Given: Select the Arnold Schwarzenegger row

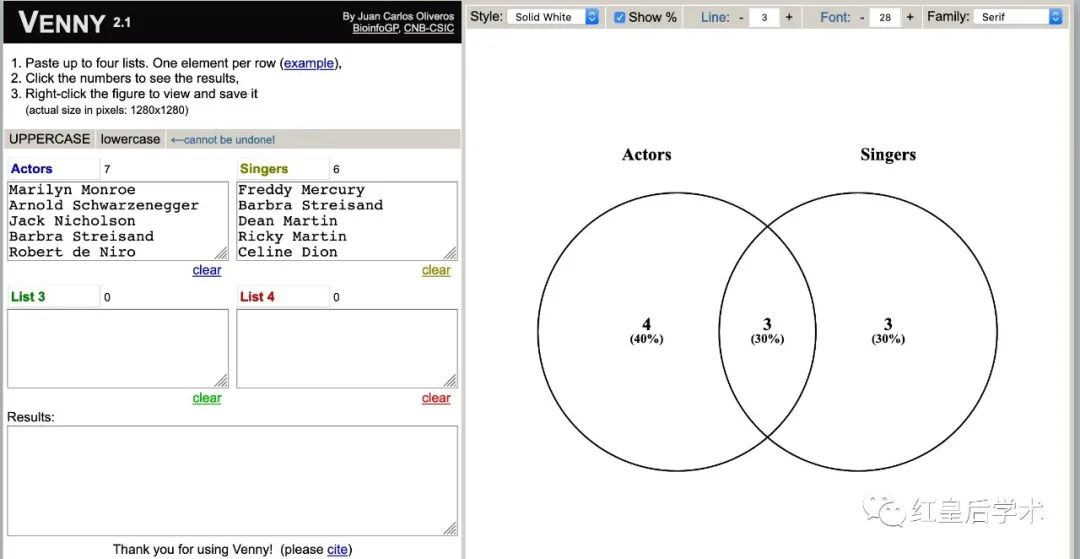Looking at the screenshot, I should (104, 205).
